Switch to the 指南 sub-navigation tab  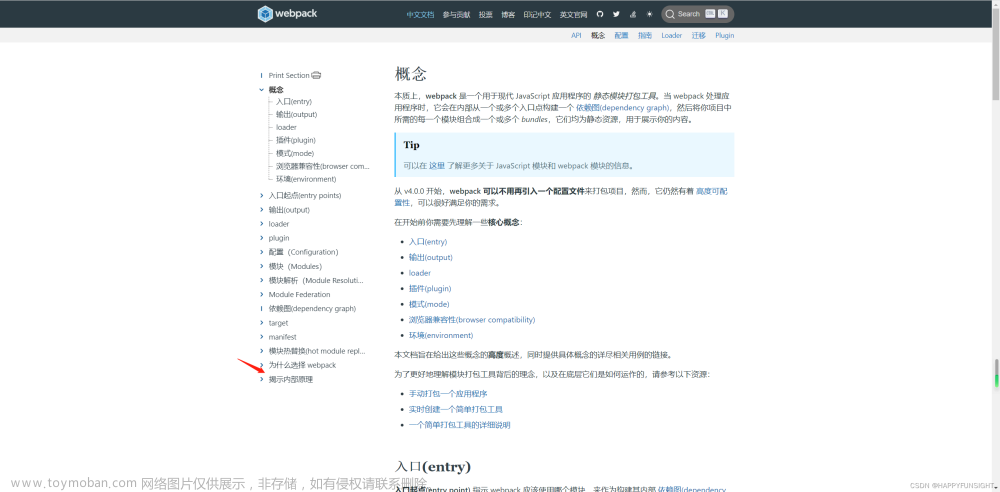point(645,36)
